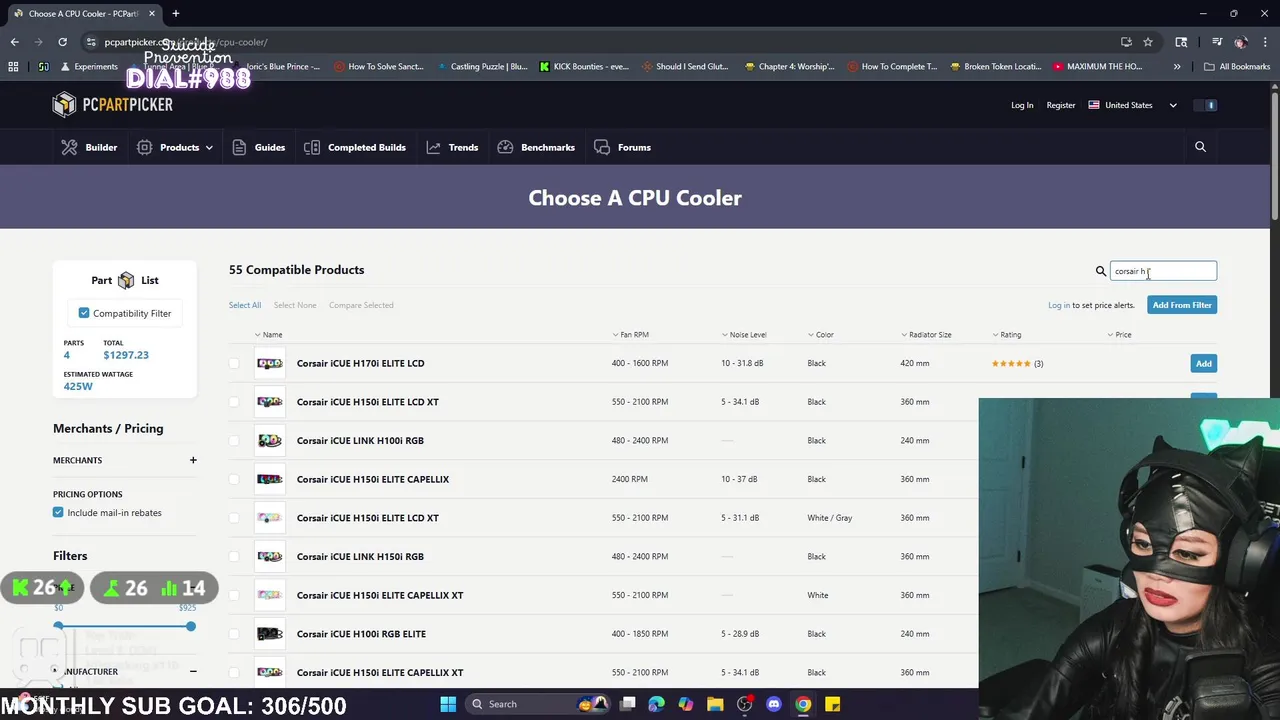Open File Explorer from taskbar
The image size is (1280, 720).
[715, 704]
